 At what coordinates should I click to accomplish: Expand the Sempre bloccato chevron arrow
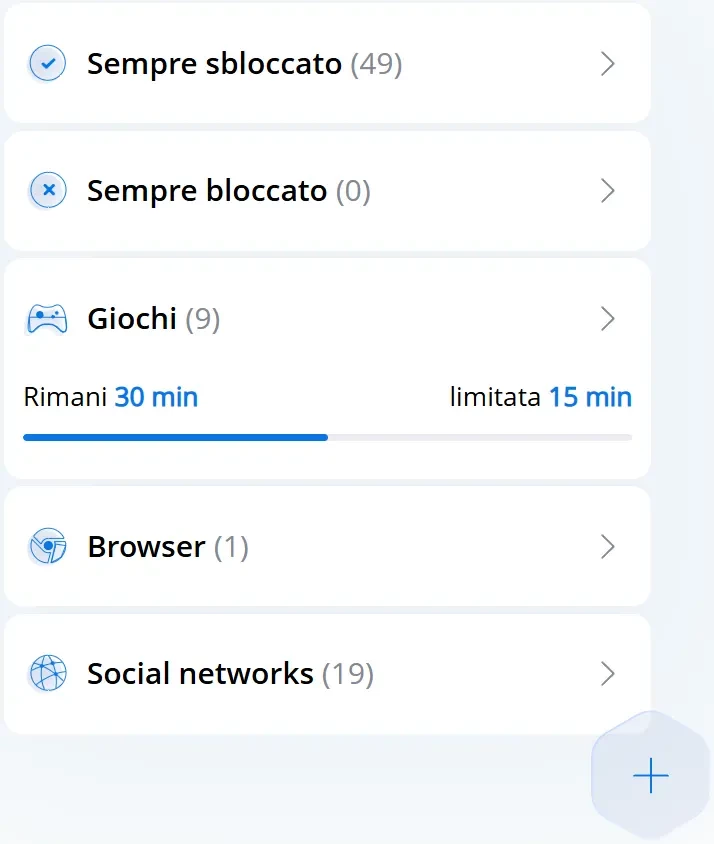(x=607, y=190)
